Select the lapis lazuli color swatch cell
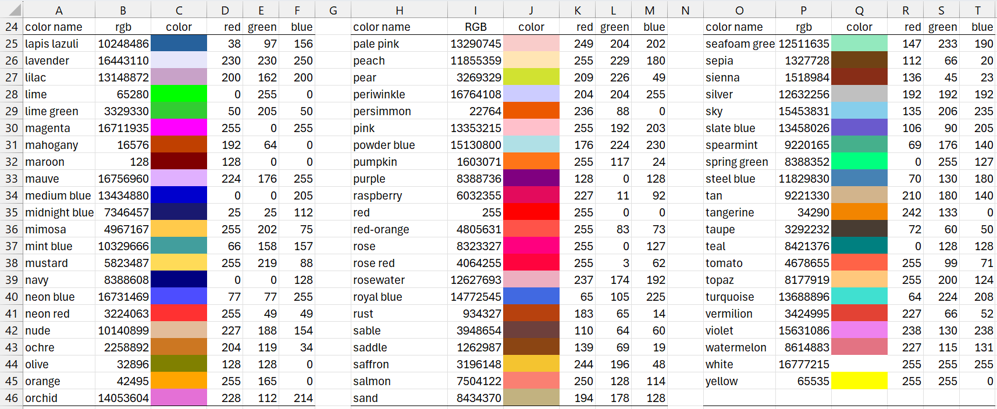The height and width of the screenshot is (409, 997). pyautogui.click(x=179, y=44)
